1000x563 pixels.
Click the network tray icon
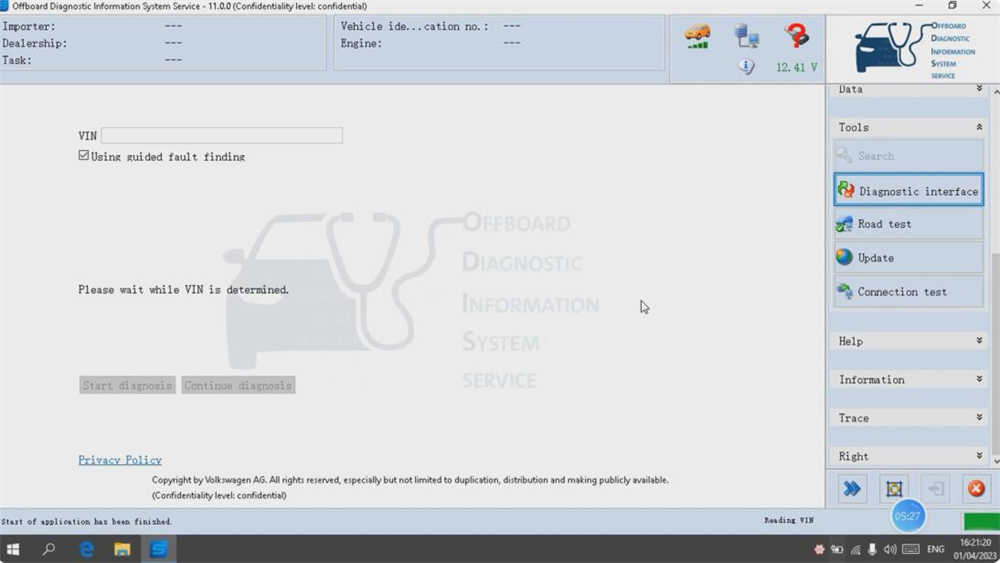pos(855,549)
